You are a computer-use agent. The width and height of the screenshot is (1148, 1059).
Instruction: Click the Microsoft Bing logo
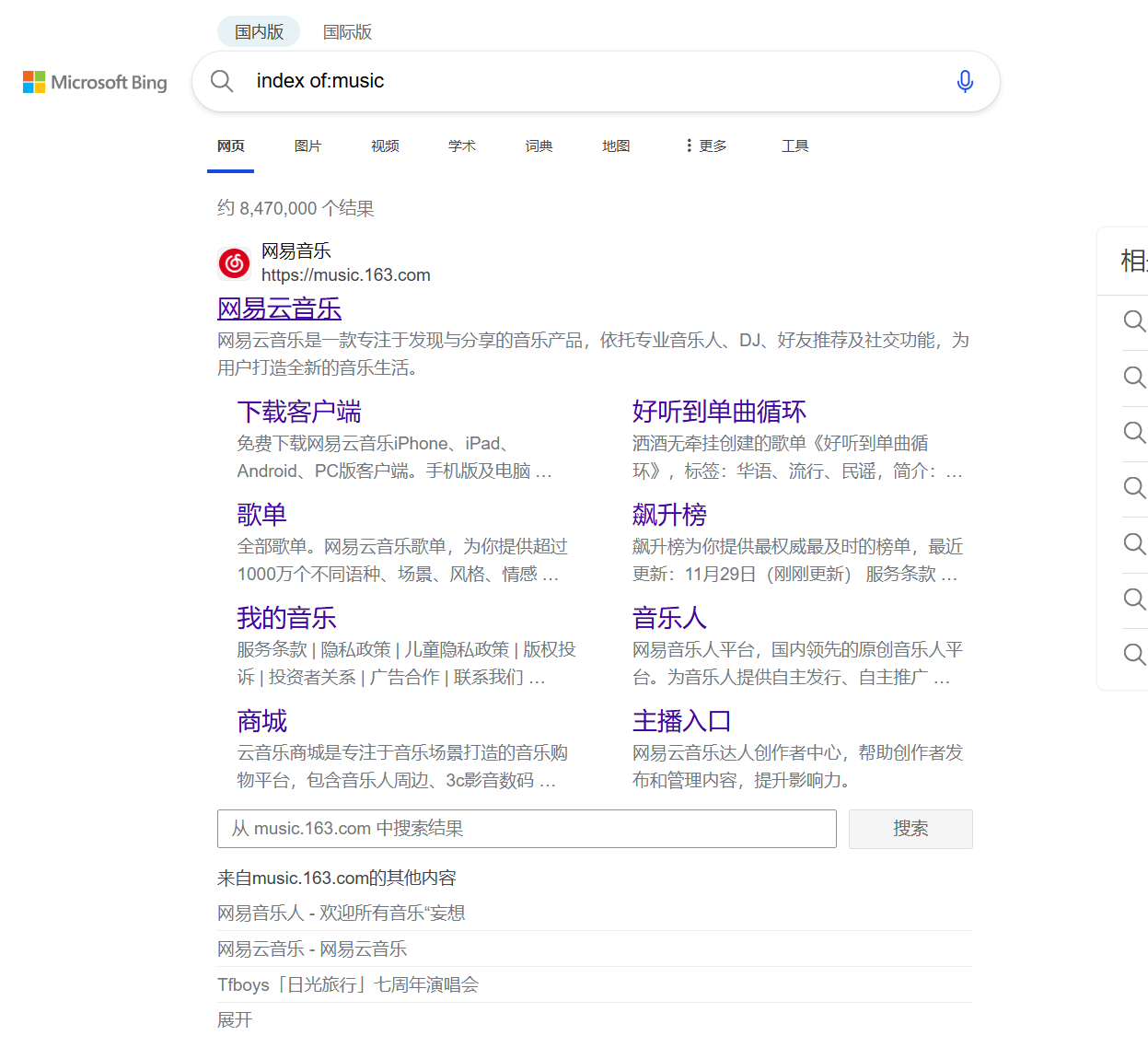pos(95,82)
